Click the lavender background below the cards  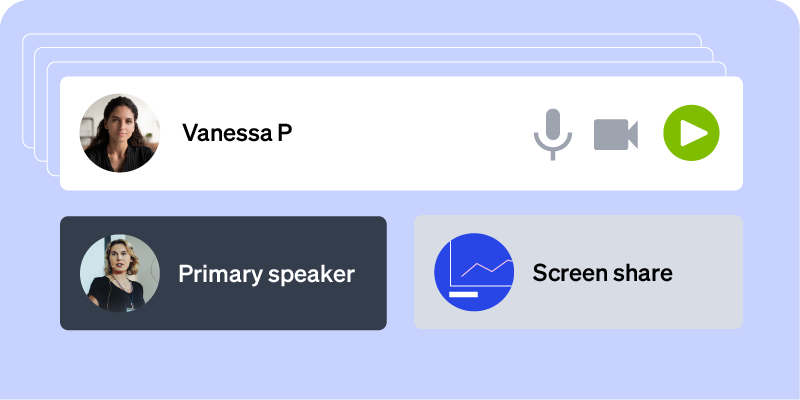point(400,365)
